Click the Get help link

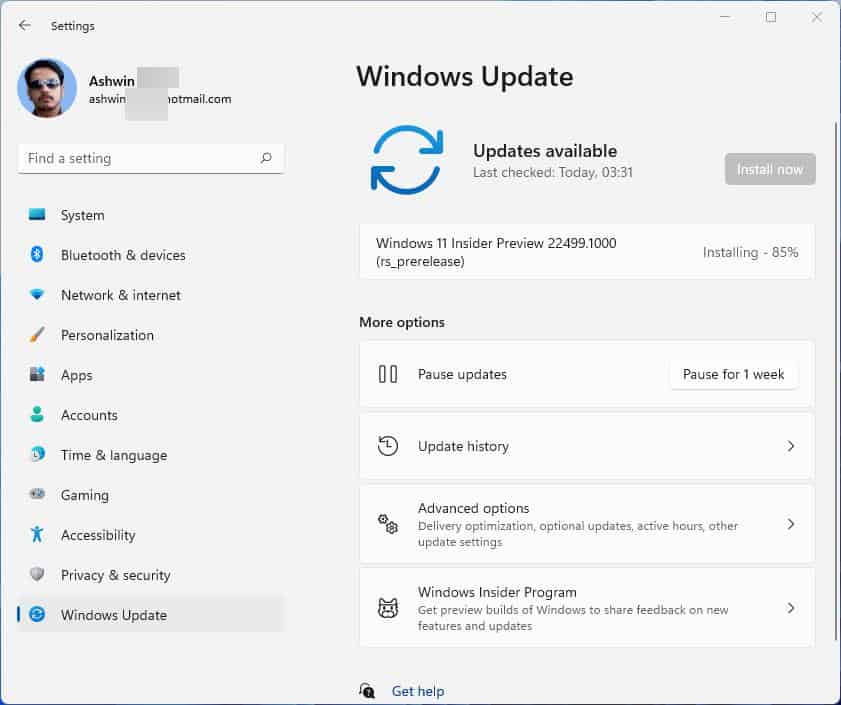[x=418, y=691]
